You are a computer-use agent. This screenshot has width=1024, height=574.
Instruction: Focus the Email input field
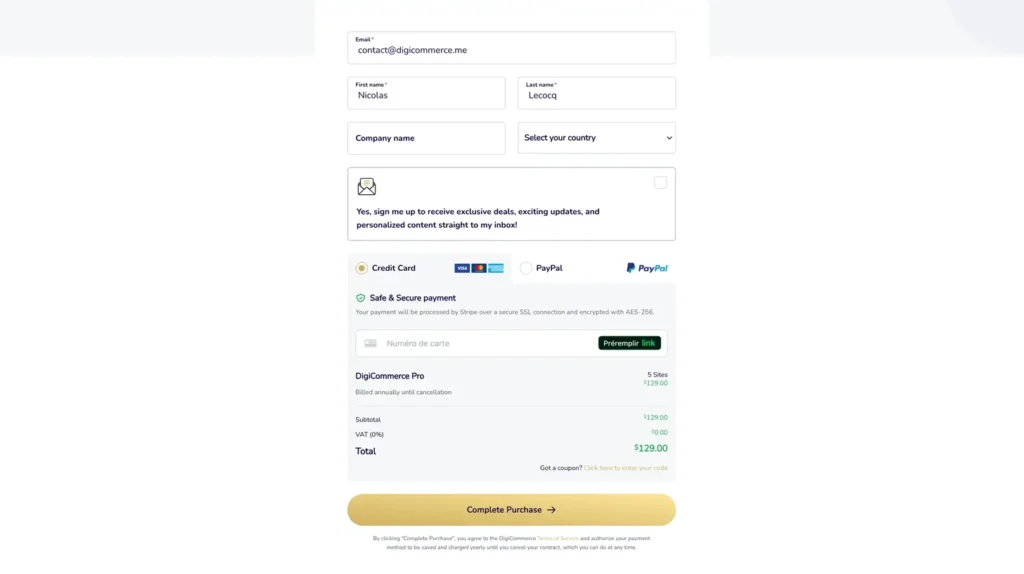pos(511,48)
